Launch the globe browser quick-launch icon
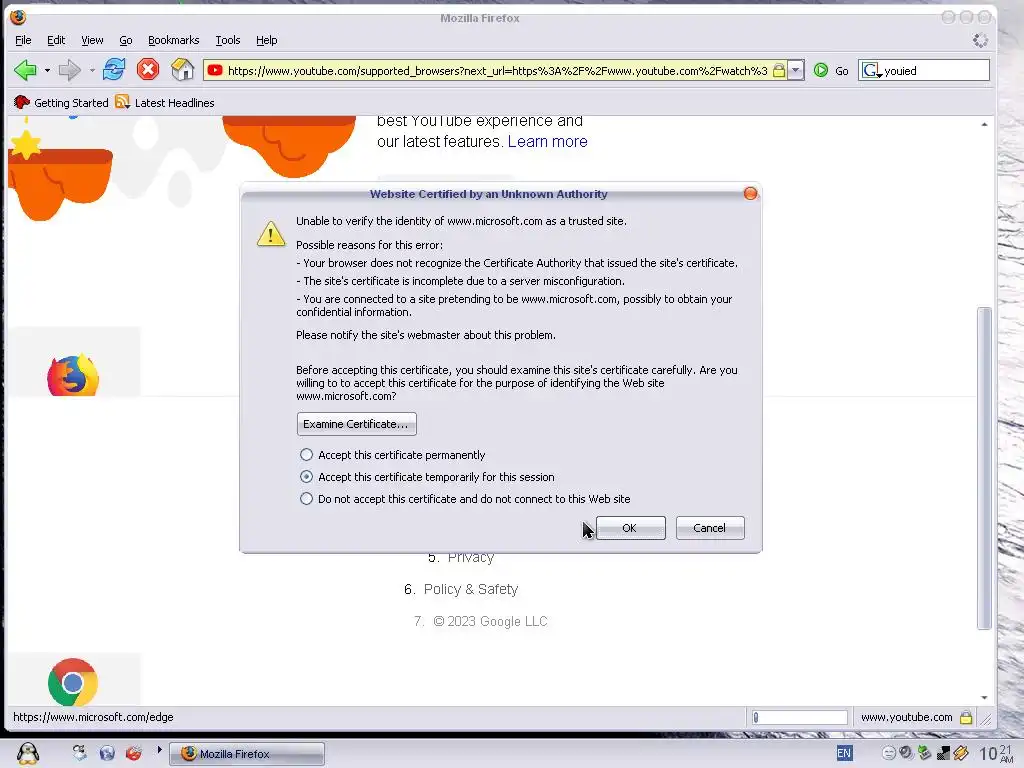This screenshot has width=1024, height=768. 106,753
